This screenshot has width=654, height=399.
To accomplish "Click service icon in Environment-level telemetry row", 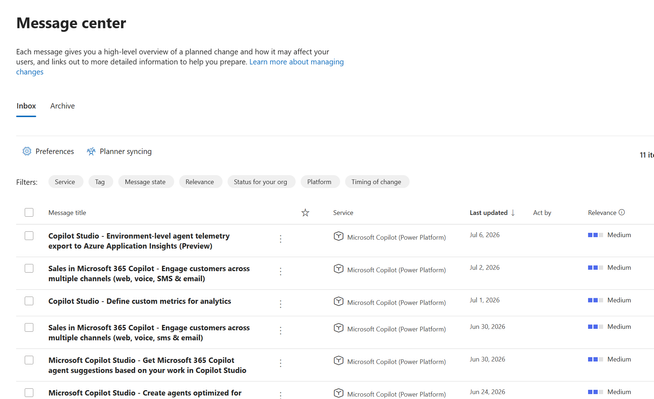I will 339,236.
